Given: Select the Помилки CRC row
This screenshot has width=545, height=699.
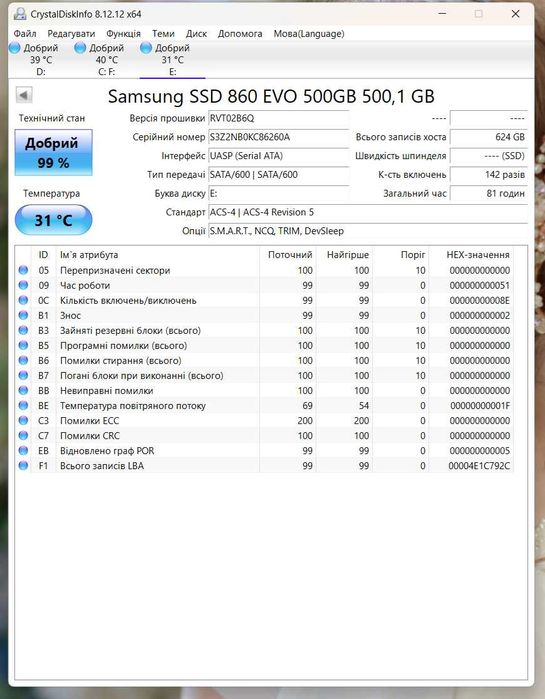Looking at the screenshot, I should tap(265, 436).
